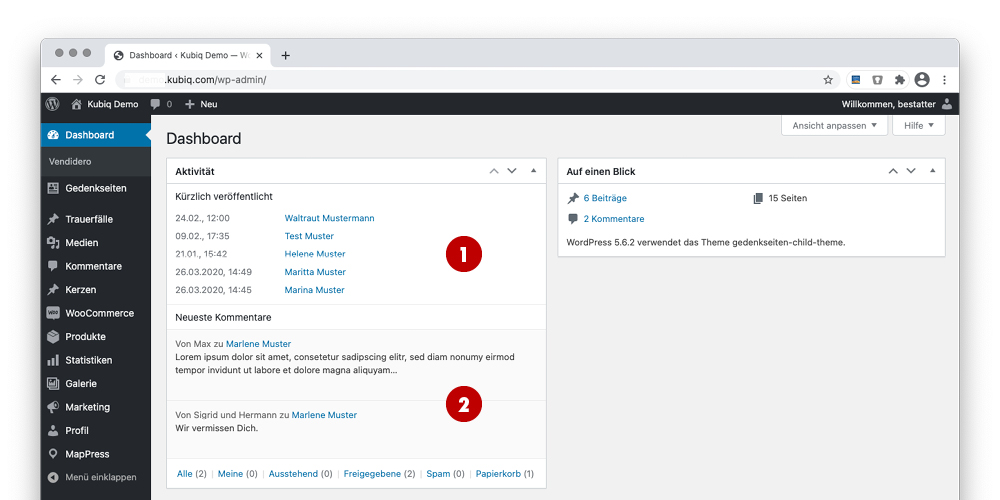This screenshot has height=500, width=1000.
Task: Toggle the Aktivität panel collapse triangle
Action: pos(533,171)
